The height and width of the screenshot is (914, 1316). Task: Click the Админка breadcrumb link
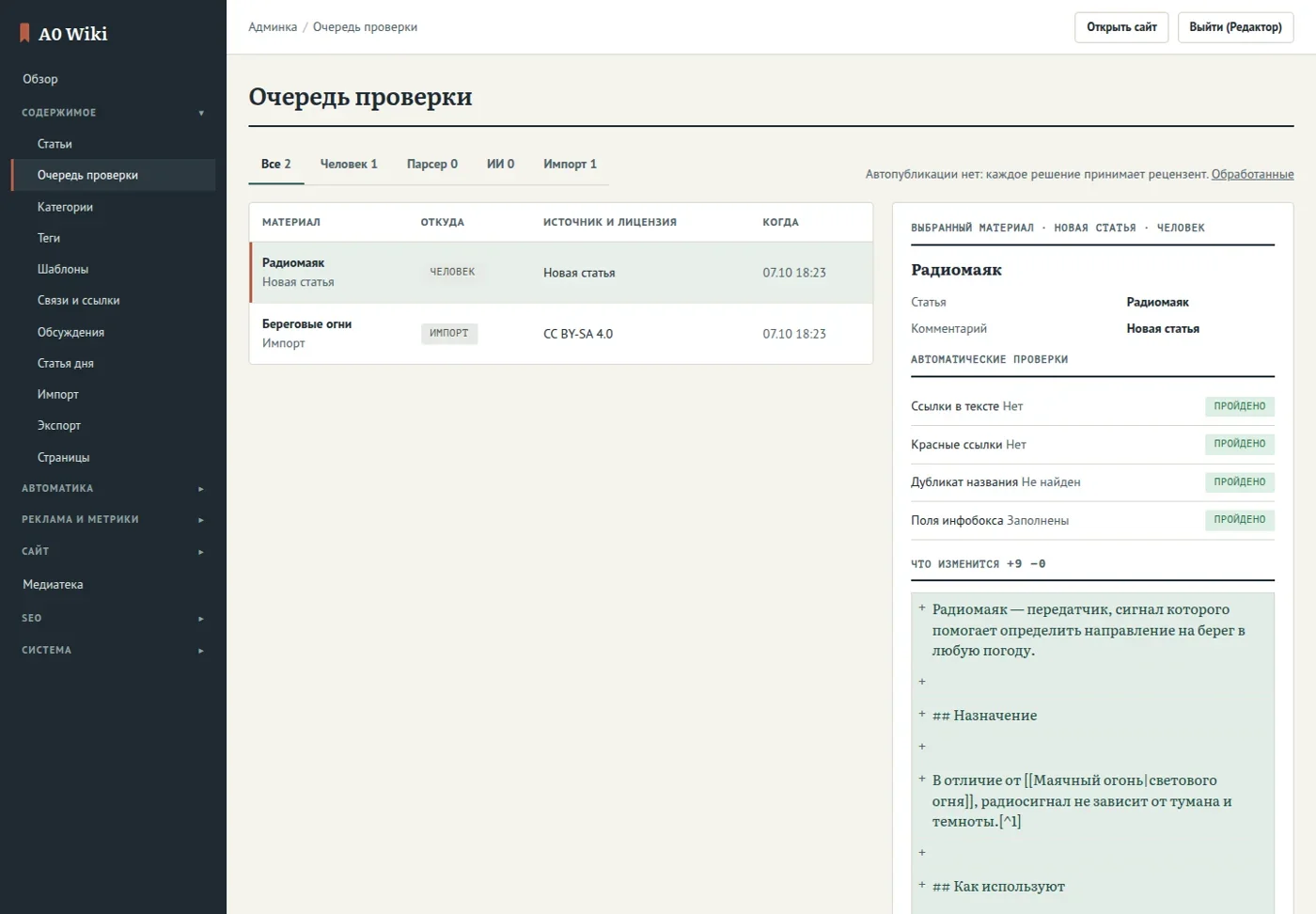point(273,27)
